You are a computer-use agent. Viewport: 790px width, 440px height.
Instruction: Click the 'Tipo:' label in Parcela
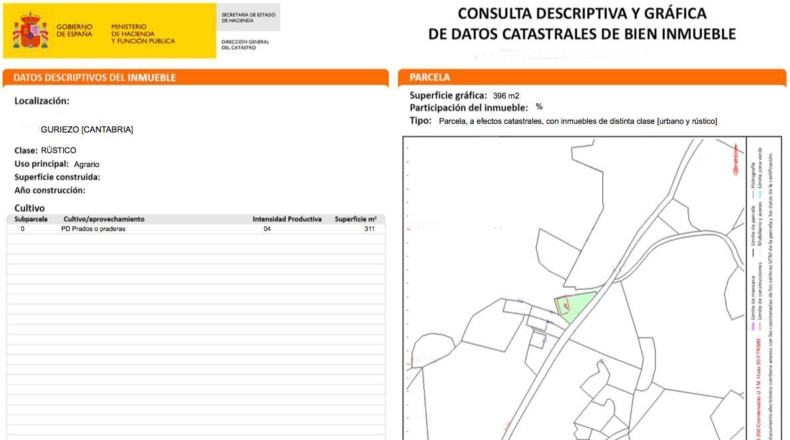point(420,120)
